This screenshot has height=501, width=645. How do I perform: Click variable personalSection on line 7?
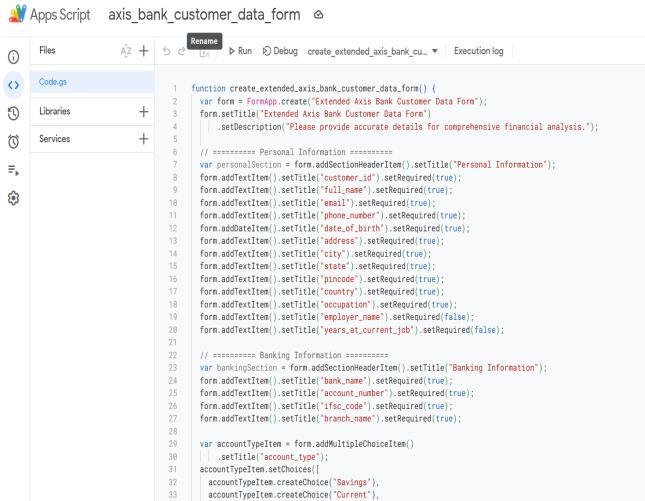pyautogui.click(x=249, y=165)
